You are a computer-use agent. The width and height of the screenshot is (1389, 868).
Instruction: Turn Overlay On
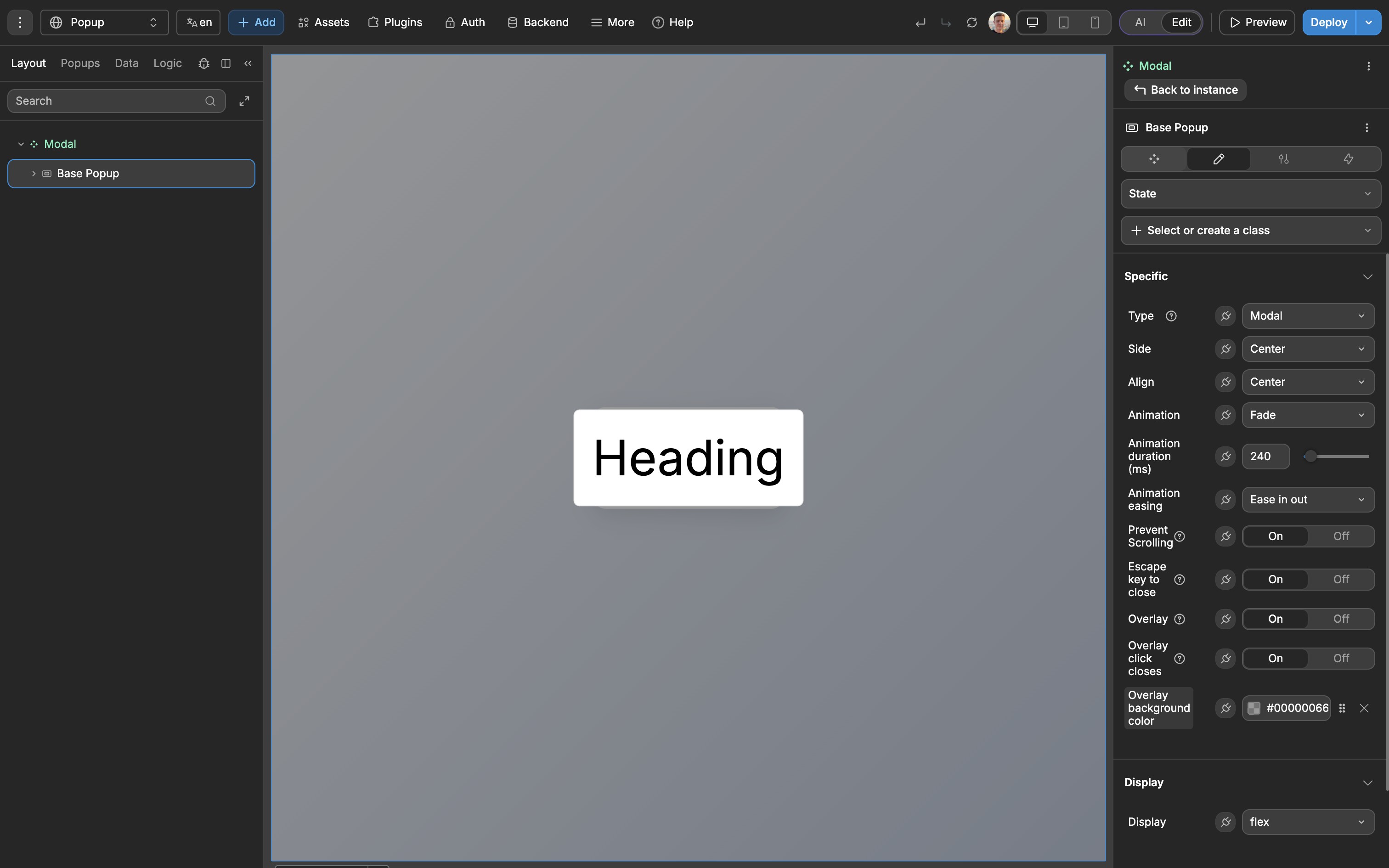point(1276,619)
